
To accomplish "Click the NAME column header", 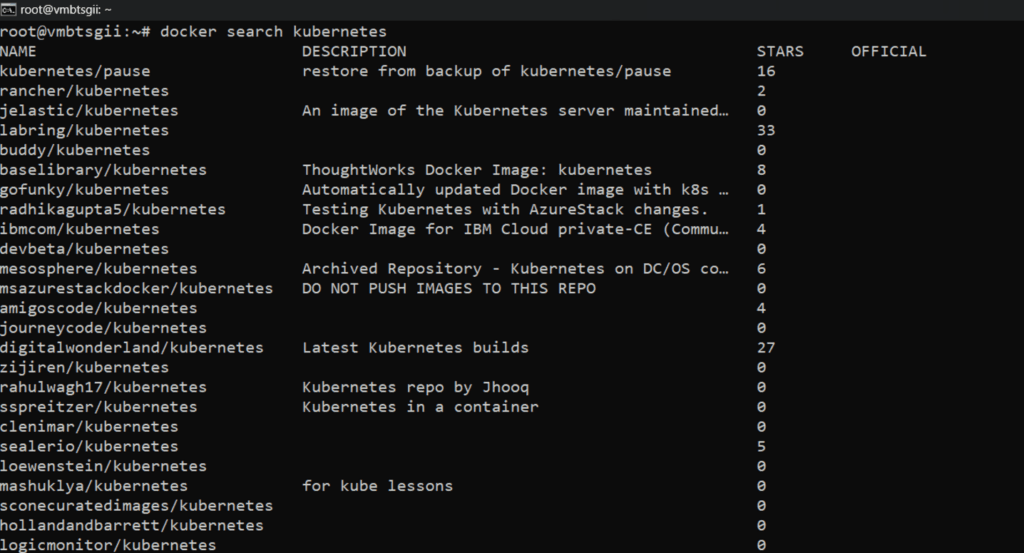I will (18, 51).
